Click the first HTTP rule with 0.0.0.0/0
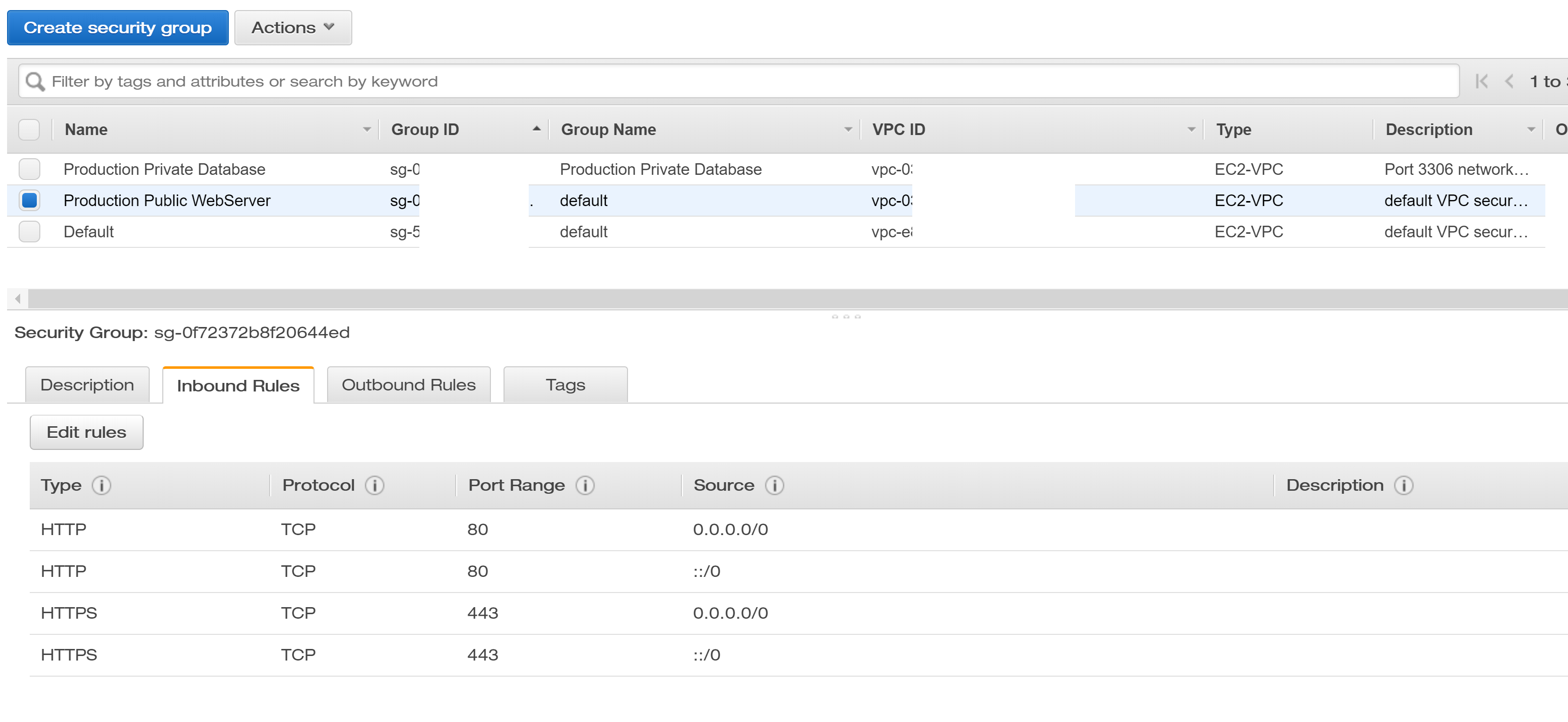 (x=798, y=530)
